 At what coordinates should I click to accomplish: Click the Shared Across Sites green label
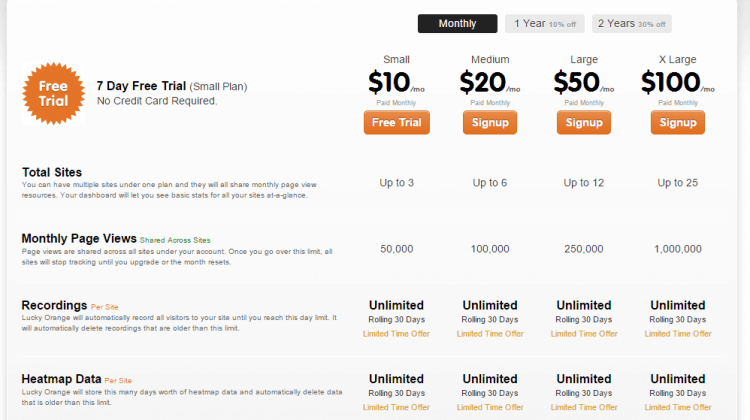click(x=175, y=240)
